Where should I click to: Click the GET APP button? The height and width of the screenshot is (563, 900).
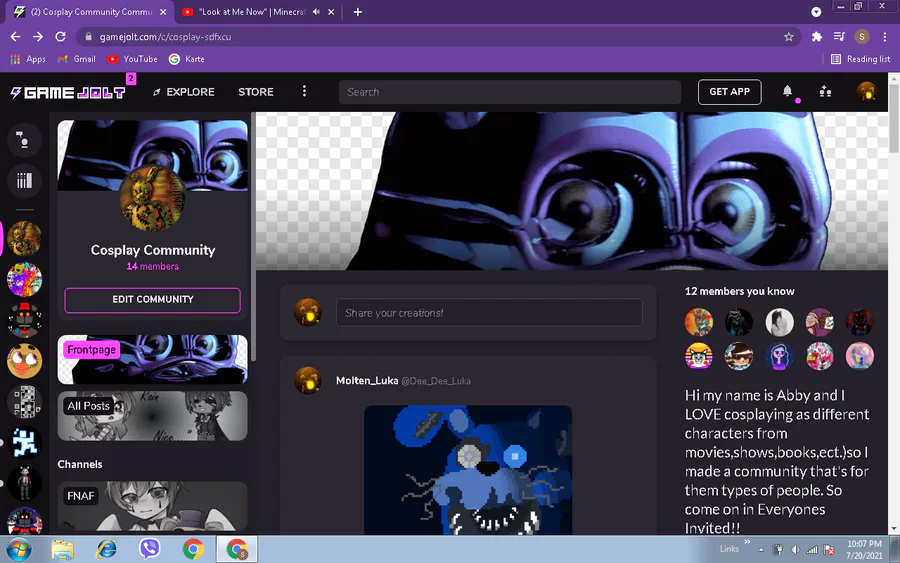click(730, 92)
